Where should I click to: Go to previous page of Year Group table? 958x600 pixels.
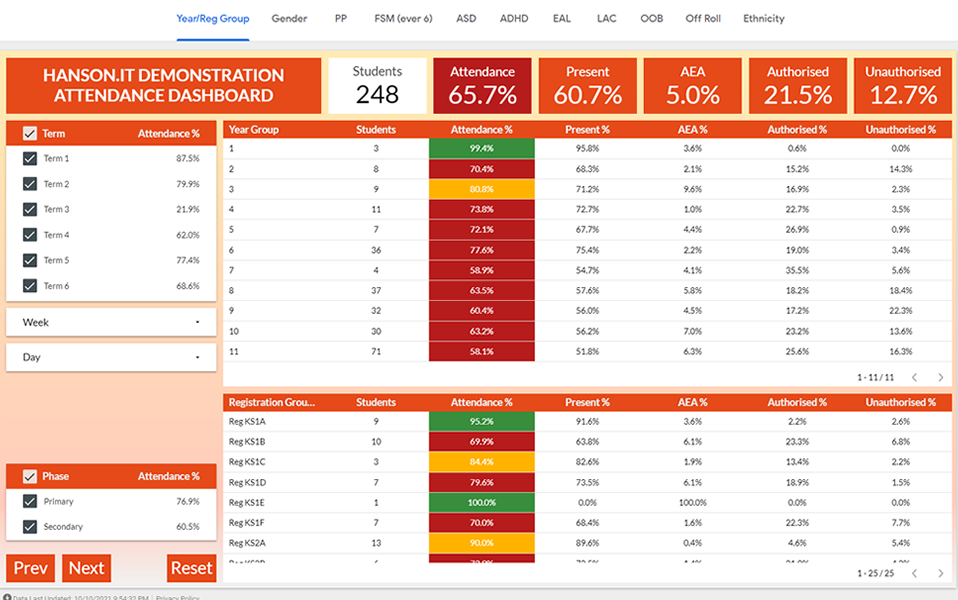915,378
